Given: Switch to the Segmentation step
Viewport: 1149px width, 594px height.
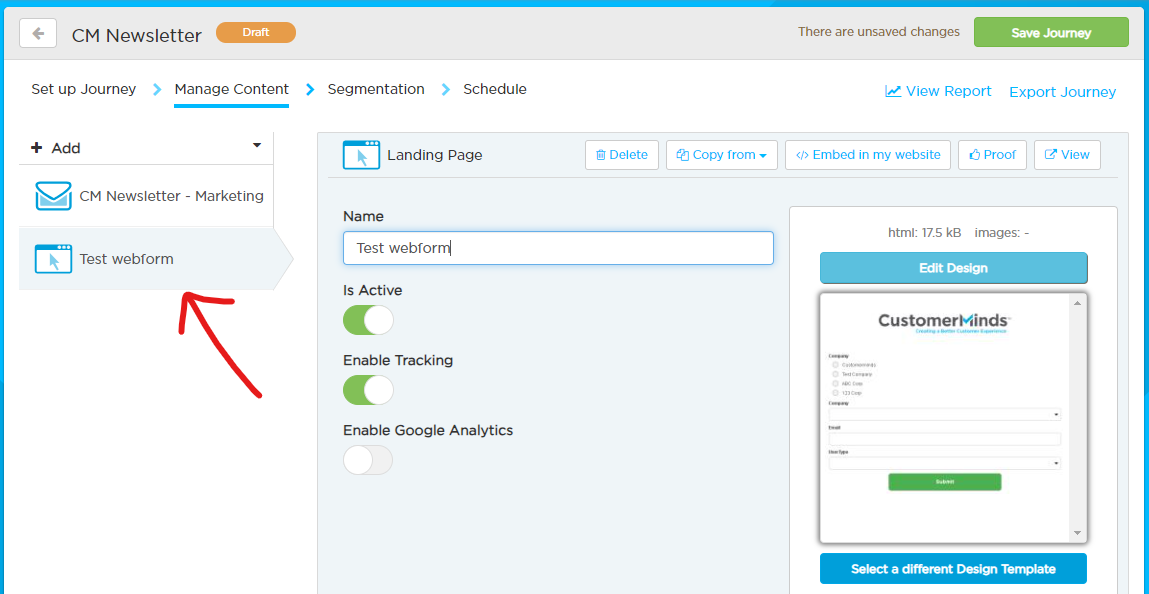Looking at the screenshot, I should pos(376,89).
